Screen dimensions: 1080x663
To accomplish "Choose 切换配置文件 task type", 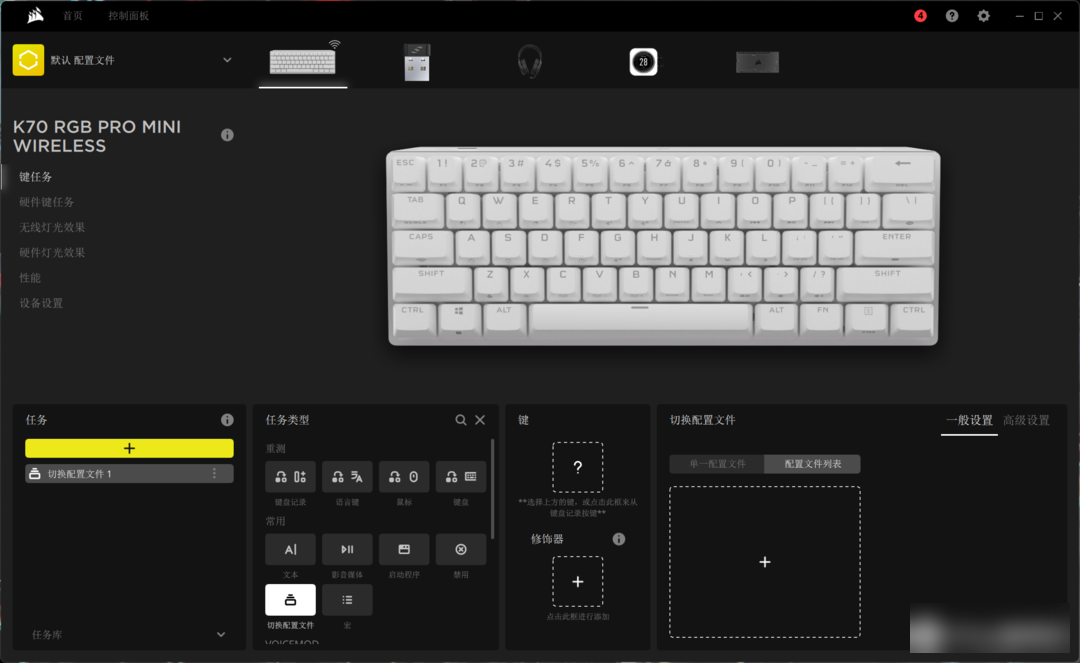I will 291,600.
